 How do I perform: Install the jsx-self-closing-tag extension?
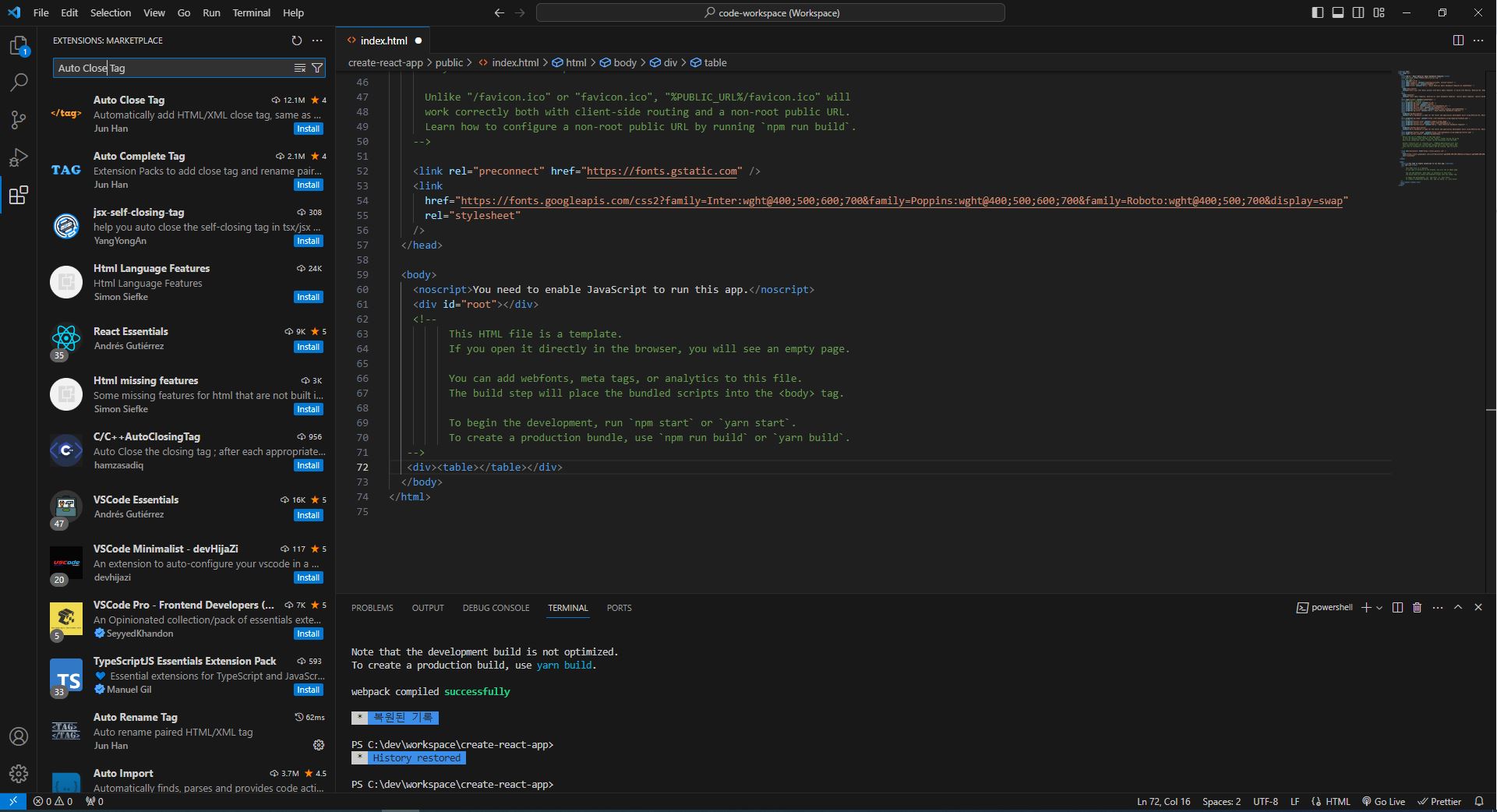click(309, 241)
